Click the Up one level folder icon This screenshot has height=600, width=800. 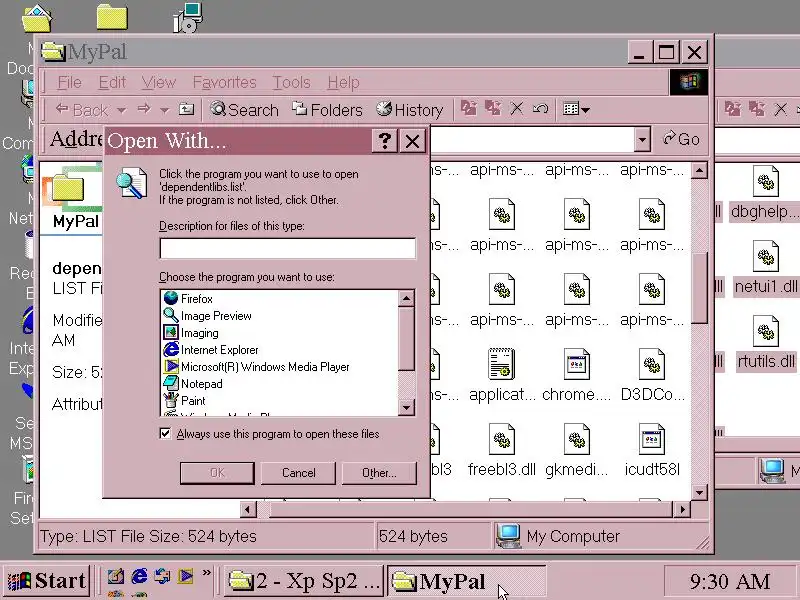186,109
